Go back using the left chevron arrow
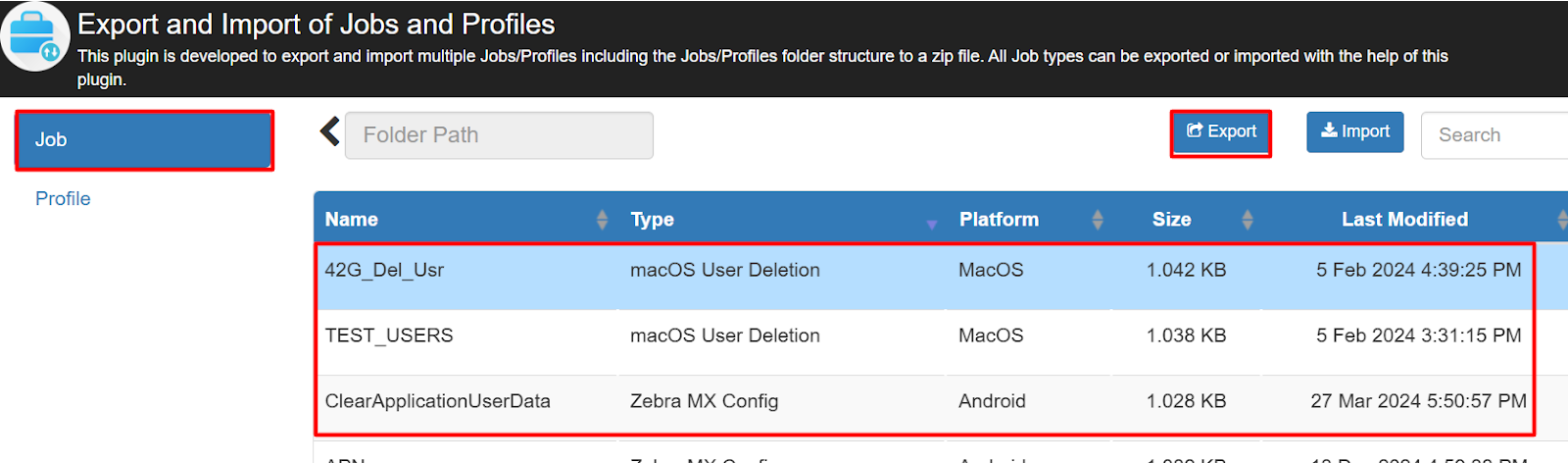The width and height of the screenshot is (1568, 463). point(330,131)
